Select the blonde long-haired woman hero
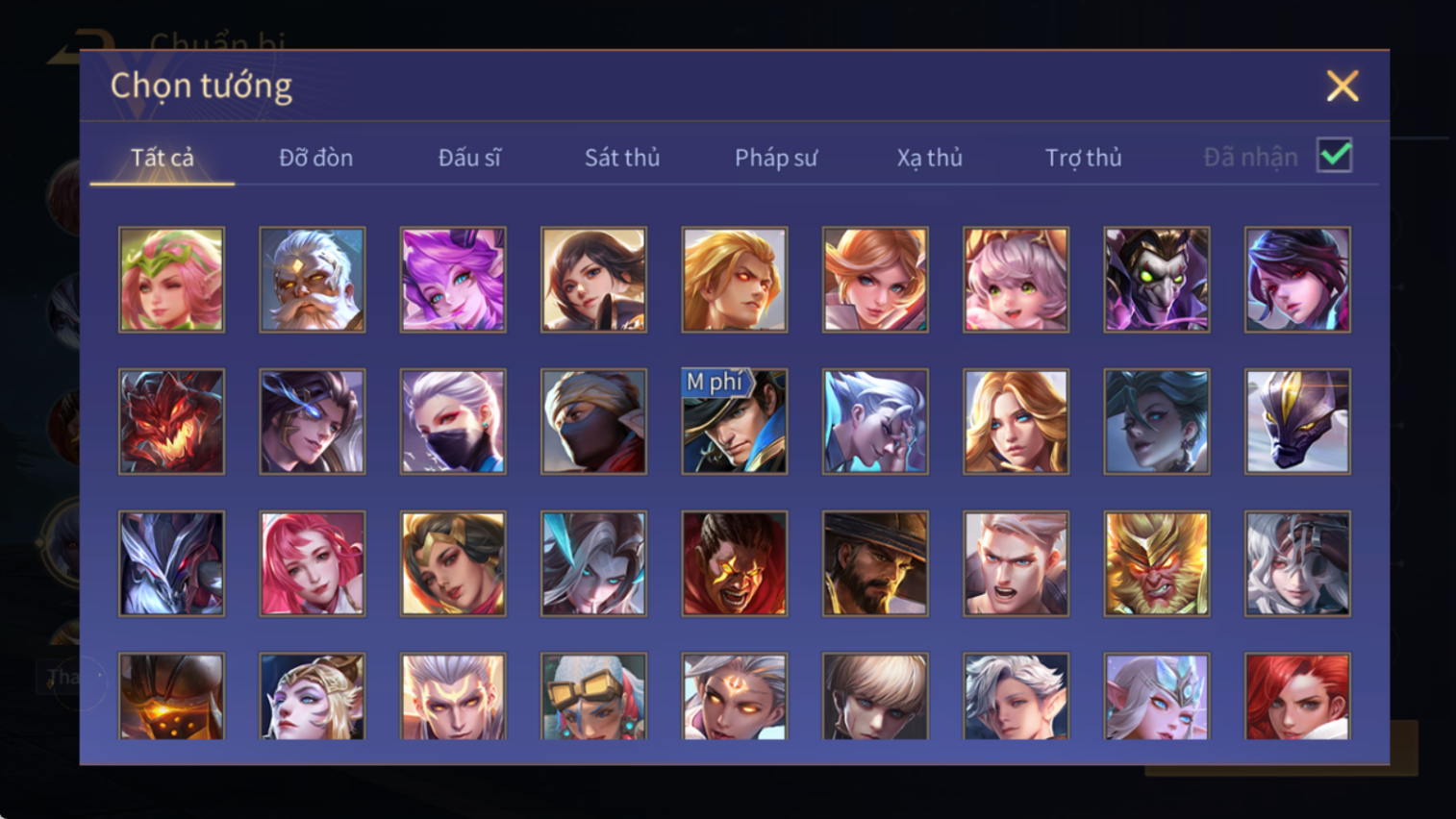This screenshot has height=819, width=1456. pyautogui.click(x=1016, y=422)
